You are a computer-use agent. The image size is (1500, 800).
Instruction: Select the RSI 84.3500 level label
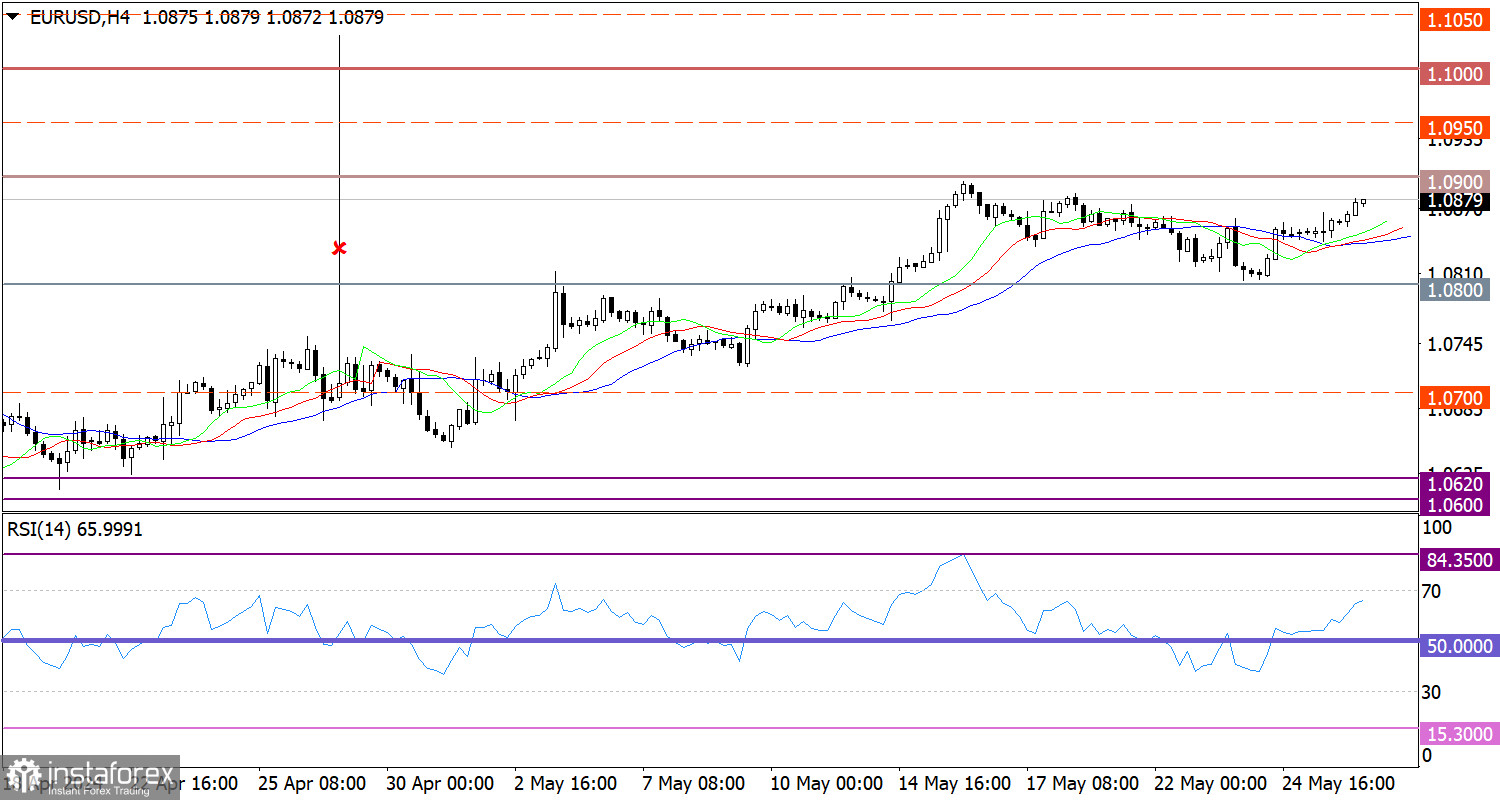click(1459, 560)
